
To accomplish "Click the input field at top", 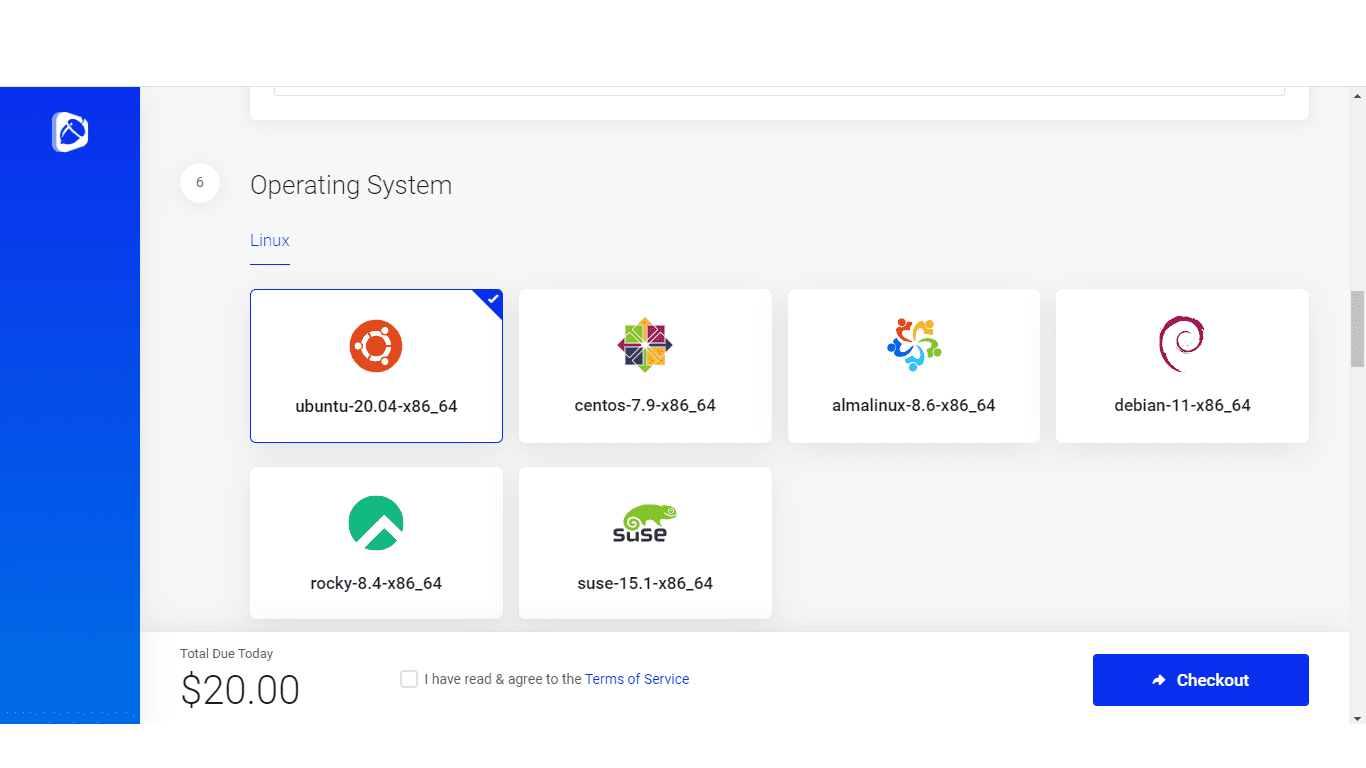I will pos(779,91).
